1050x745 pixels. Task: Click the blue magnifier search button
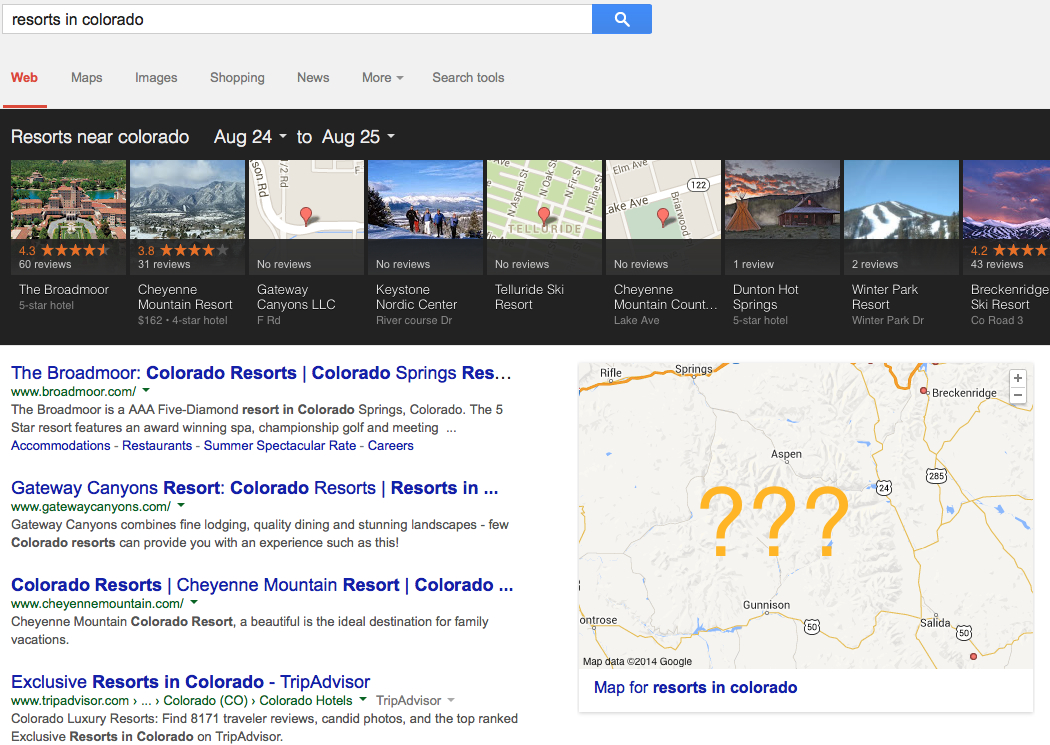pyautogui.click(x=621, y=19)
